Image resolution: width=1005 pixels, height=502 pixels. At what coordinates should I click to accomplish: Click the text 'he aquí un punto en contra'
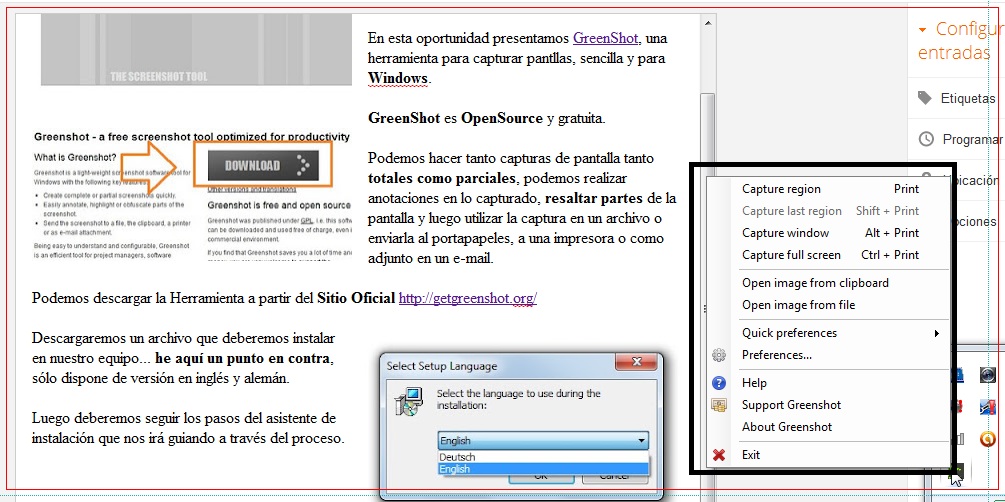coord(244,358)
